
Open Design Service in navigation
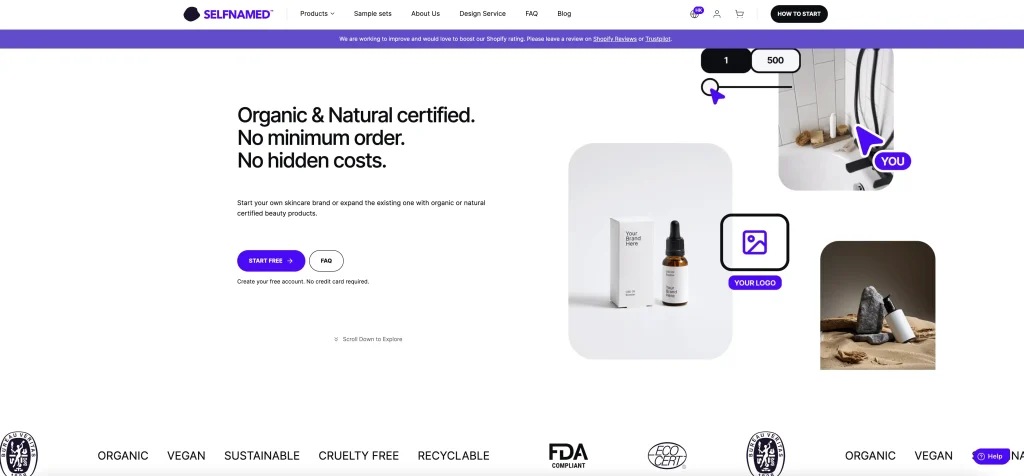coord(483,14)
